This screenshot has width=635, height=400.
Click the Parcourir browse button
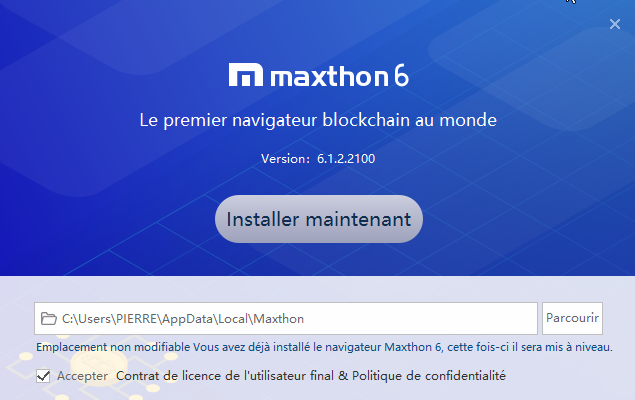pos(572,319)
